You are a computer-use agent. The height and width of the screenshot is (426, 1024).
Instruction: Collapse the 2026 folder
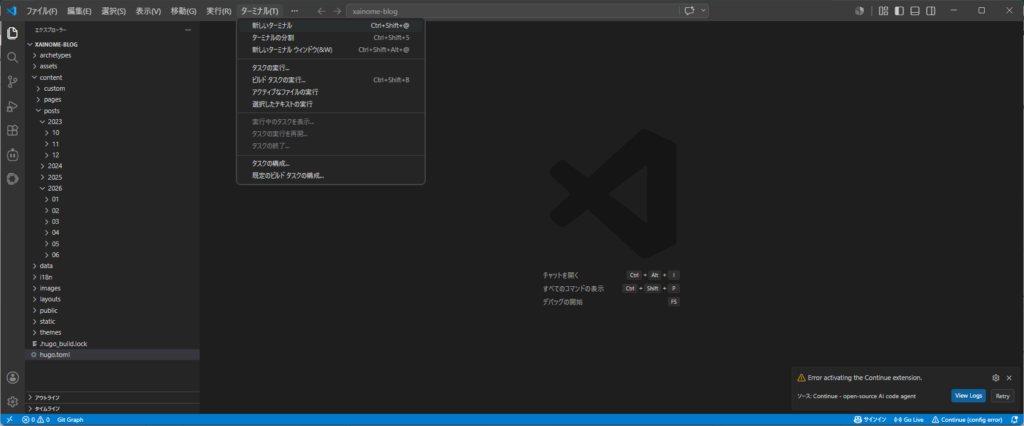click(112, 188)
